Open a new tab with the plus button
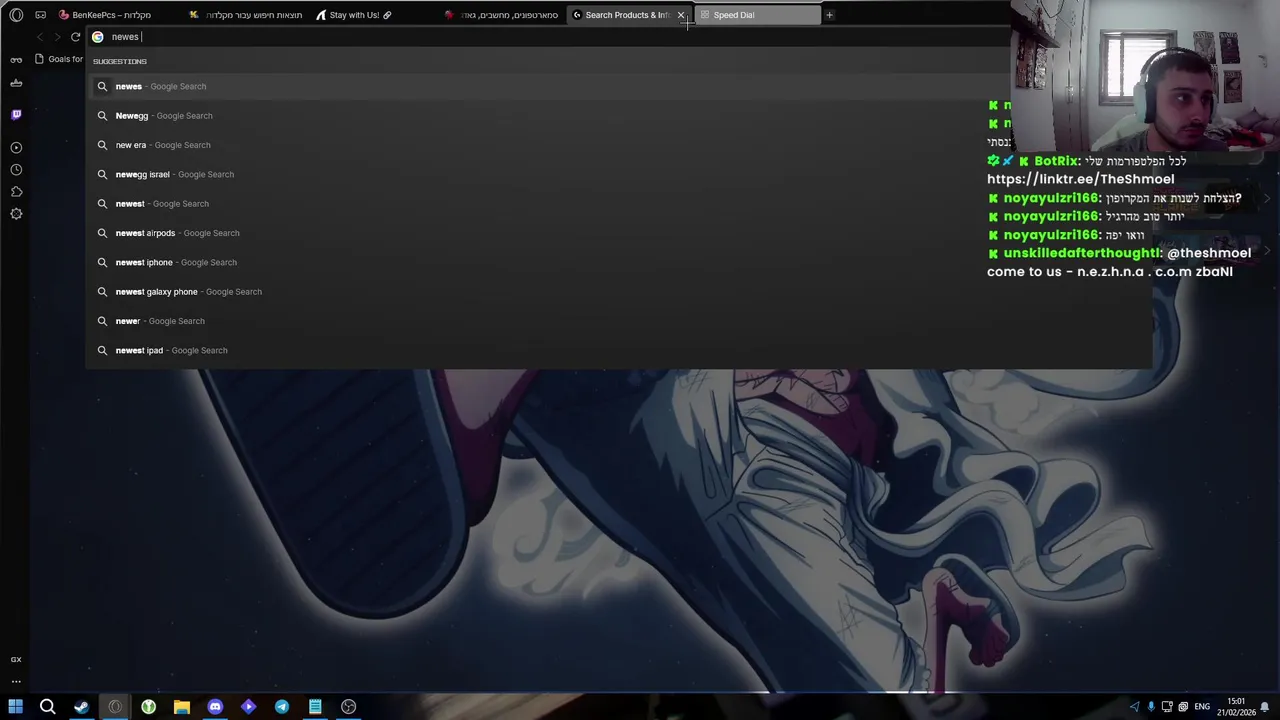This screenshot has width=1280, height=720. click(x=829, y=15)
